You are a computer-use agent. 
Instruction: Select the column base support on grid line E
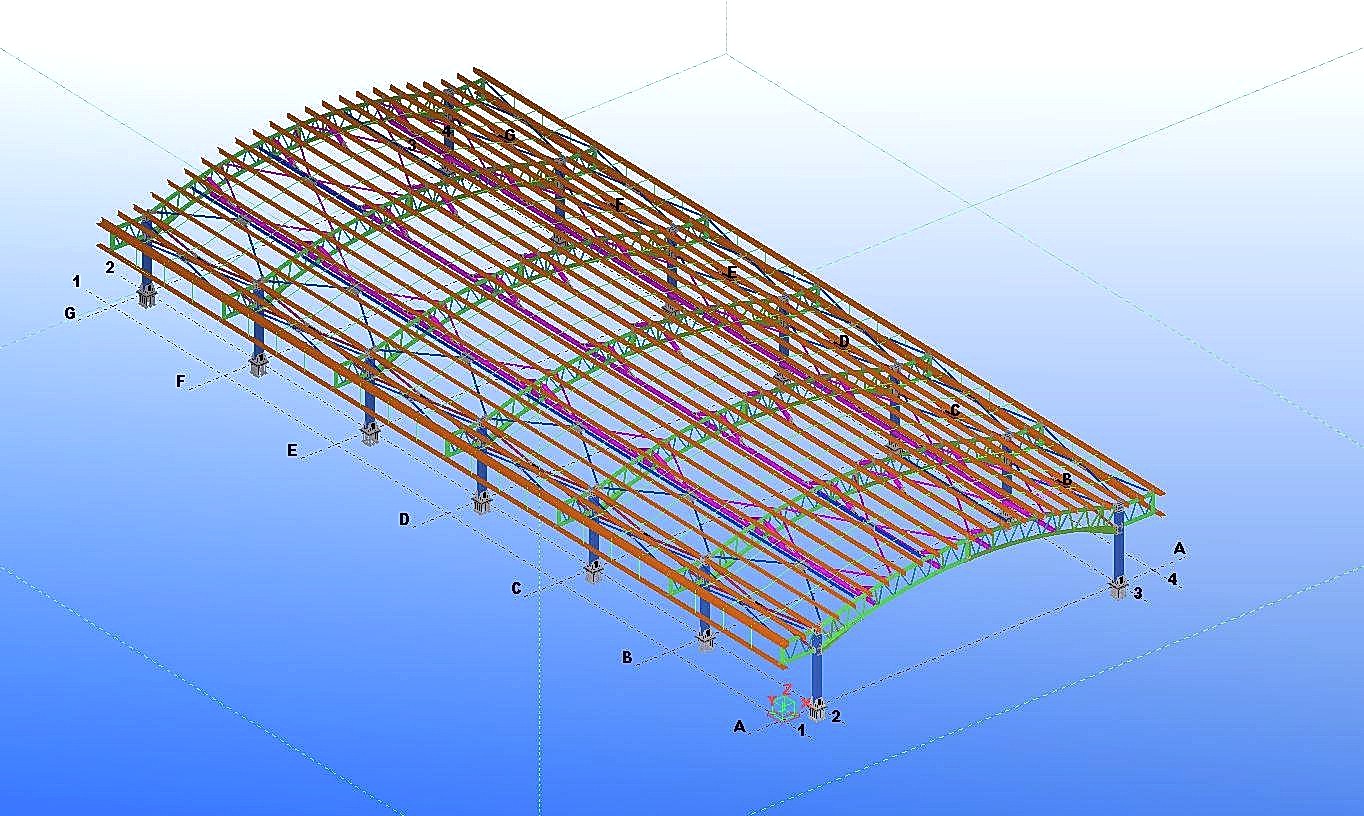point(371,434)
